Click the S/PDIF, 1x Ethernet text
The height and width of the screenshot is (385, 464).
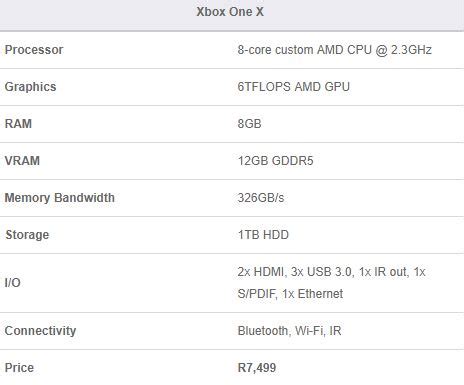pyautogui.click(x=290, y=294)
